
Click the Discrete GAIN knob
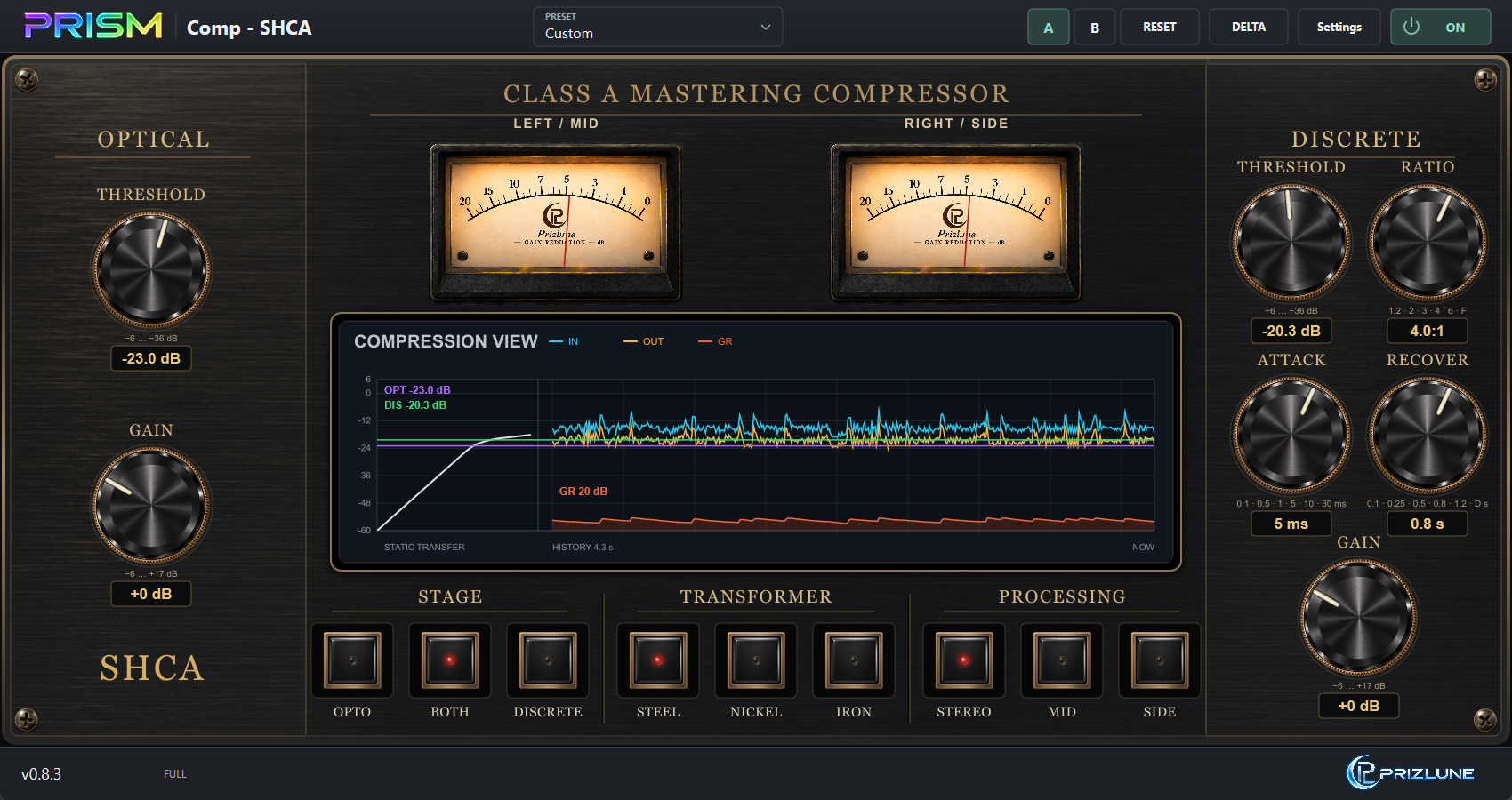click(x=1359, y=617)
